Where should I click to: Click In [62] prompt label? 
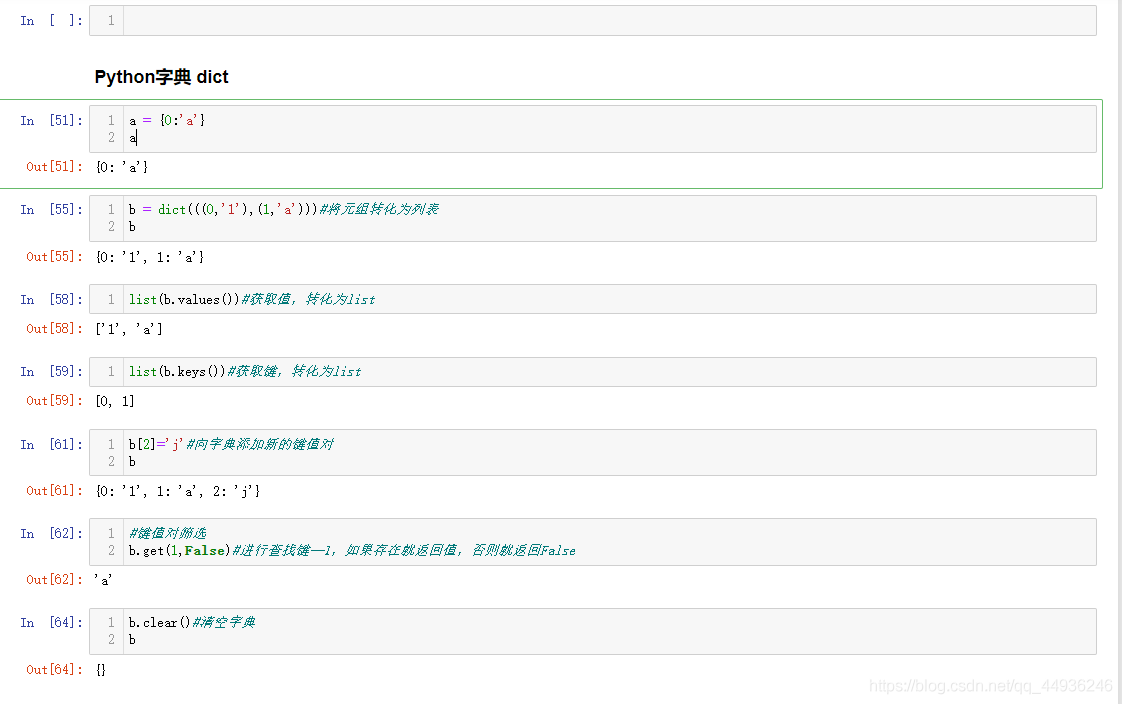click(51, 534)
